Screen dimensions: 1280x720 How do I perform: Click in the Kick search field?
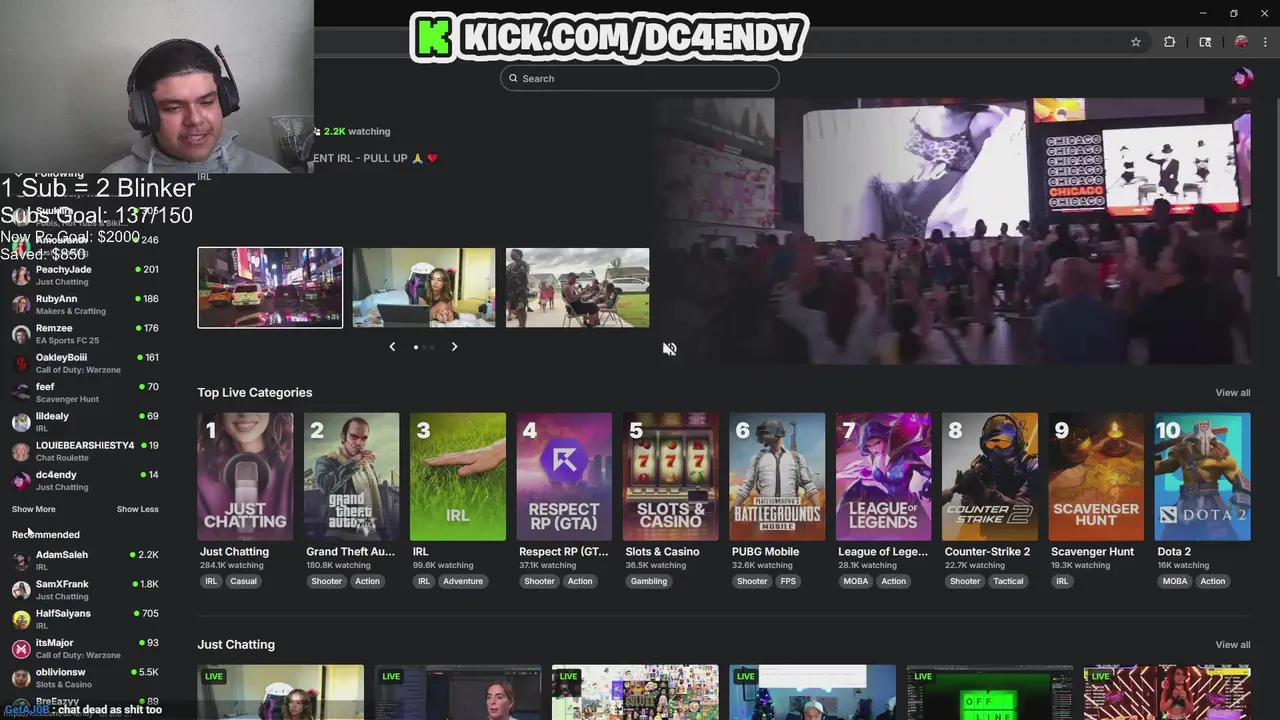(640, 78)
